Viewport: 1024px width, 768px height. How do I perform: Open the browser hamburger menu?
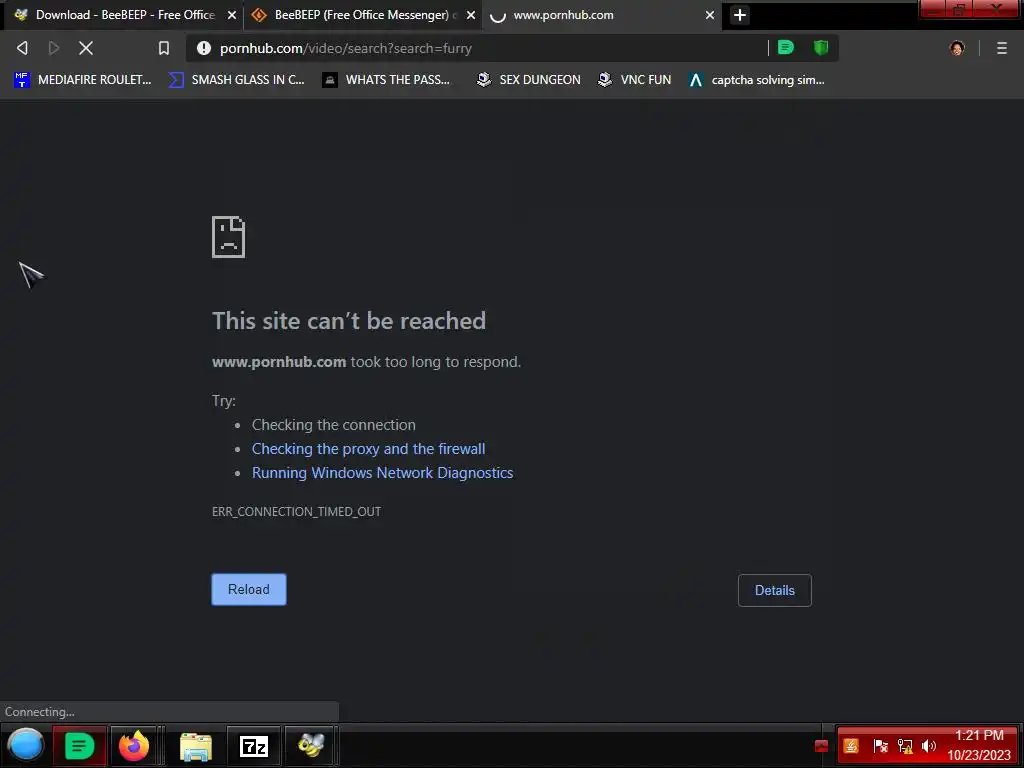(1001, 48)
